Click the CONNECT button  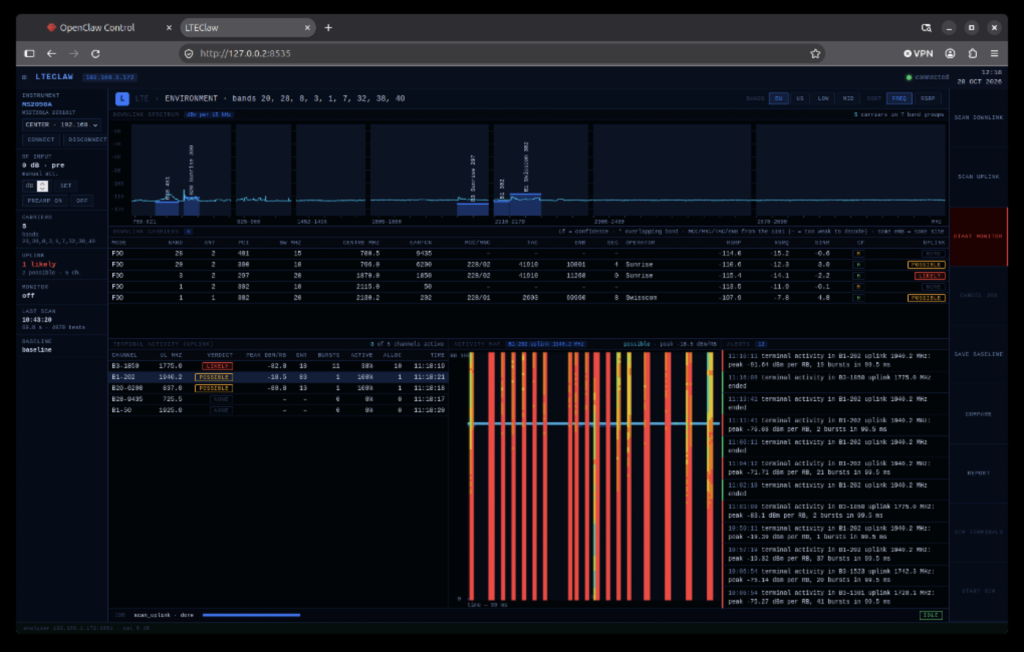pos(40,140)
